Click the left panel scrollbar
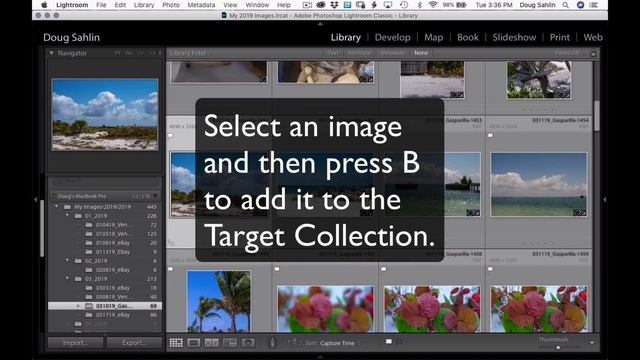Viewport: 640px width, 360px height. point(42,229)
